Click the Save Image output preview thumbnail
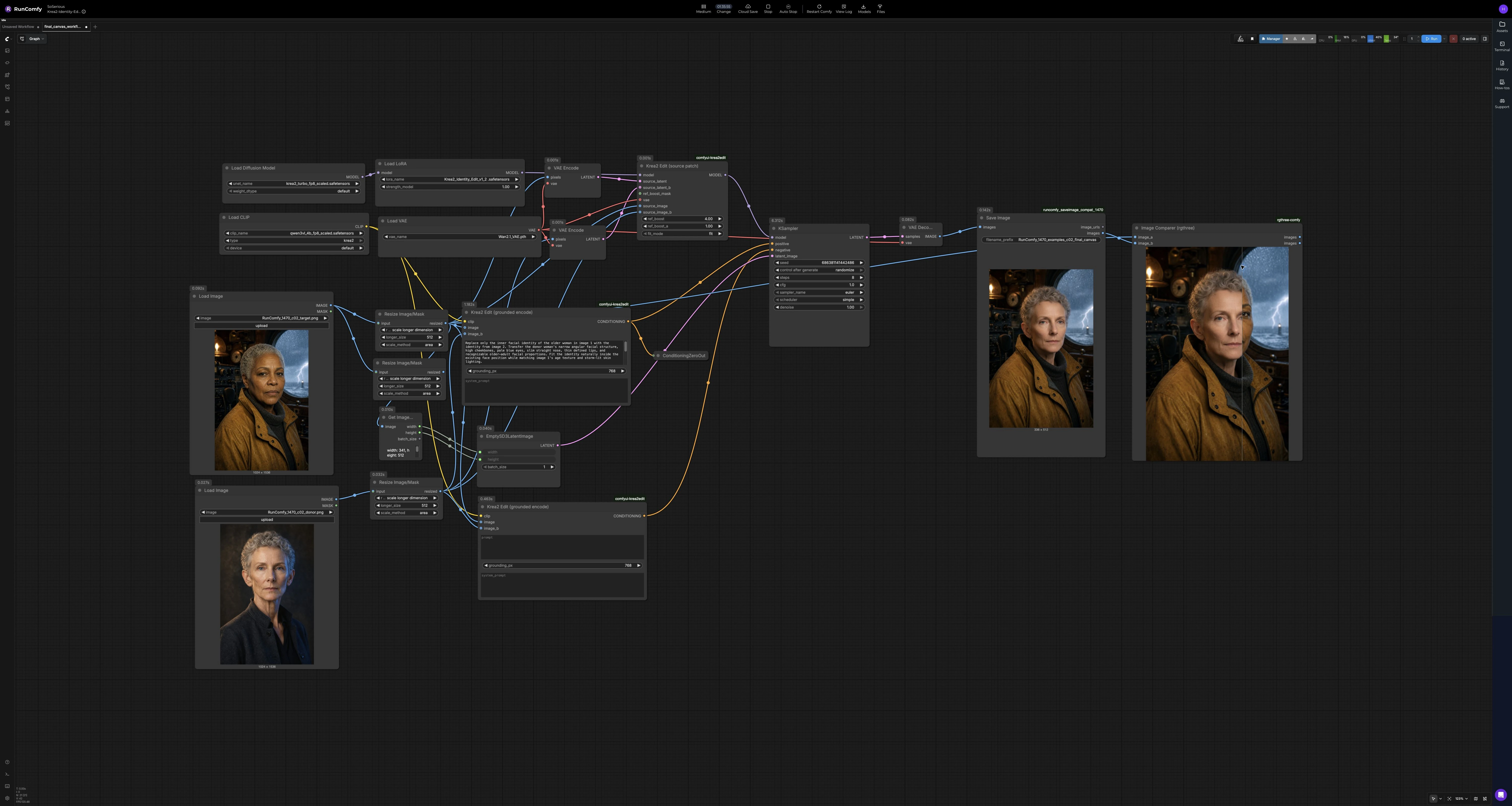1512x806 pixels. pyautogui.click(x=1041, y=348)
